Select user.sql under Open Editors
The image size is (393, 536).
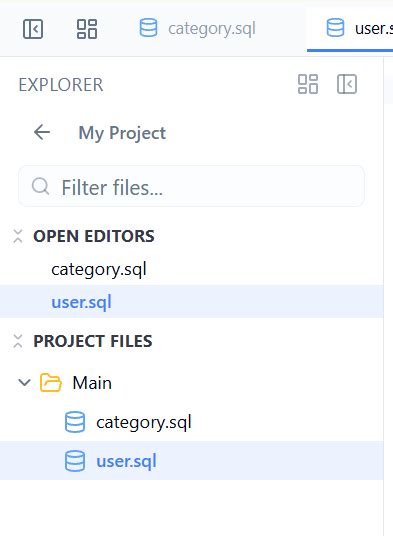(191, 302)
